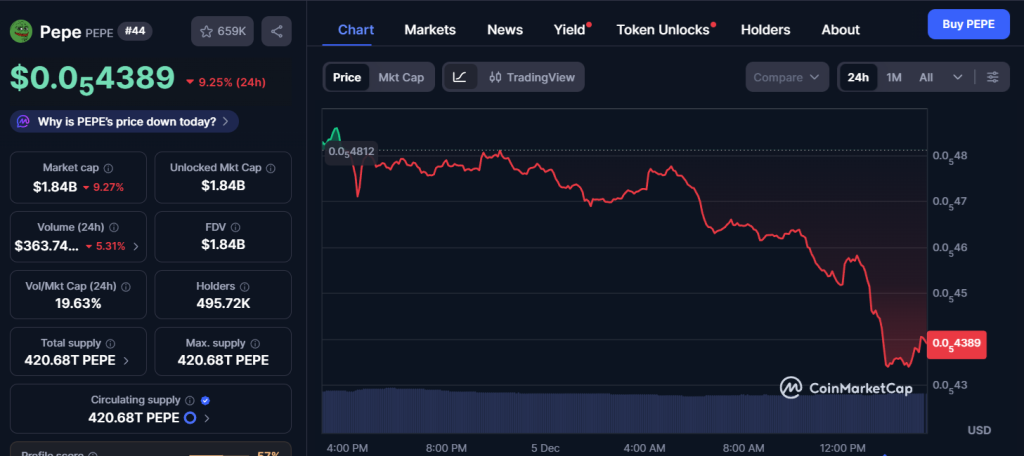1024x456 pixels.
Task: Click the 420.68T PEPE Max. supply value
Action: [x=223, y=361]
